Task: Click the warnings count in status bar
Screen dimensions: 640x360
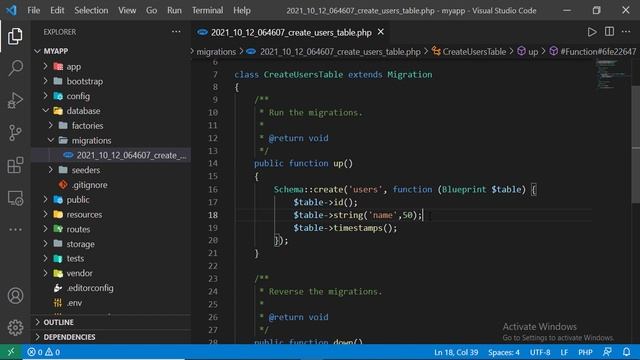Action: point(53,352)
